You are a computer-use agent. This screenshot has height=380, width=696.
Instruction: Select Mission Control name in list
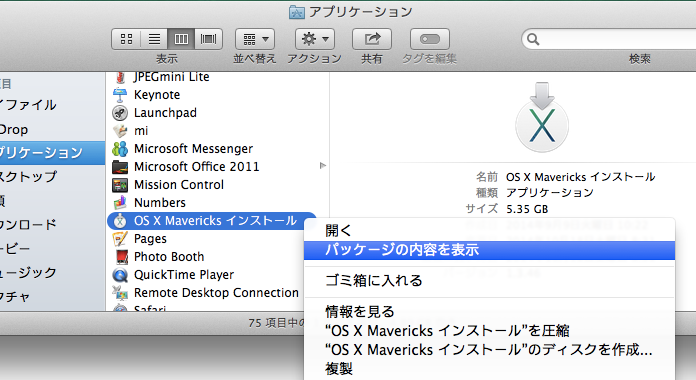coord(179,185)
